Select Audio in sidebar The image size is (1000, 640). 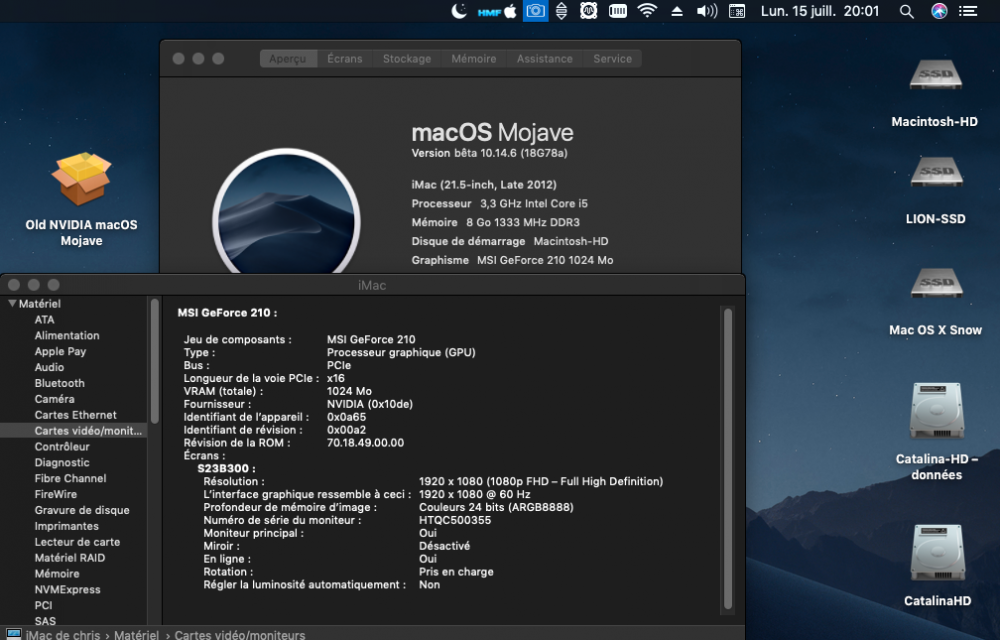click(49, 367)
